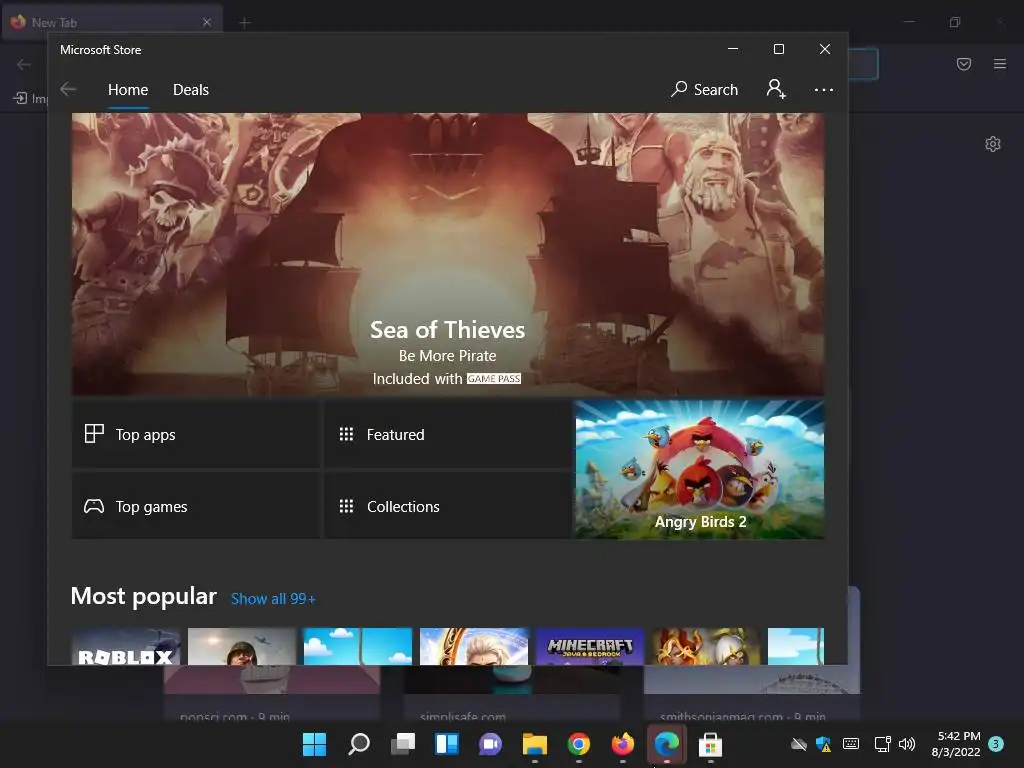Click the Show all 99+ link
The height and width of the screenshot is (768, 1024).
click(273, 599)
